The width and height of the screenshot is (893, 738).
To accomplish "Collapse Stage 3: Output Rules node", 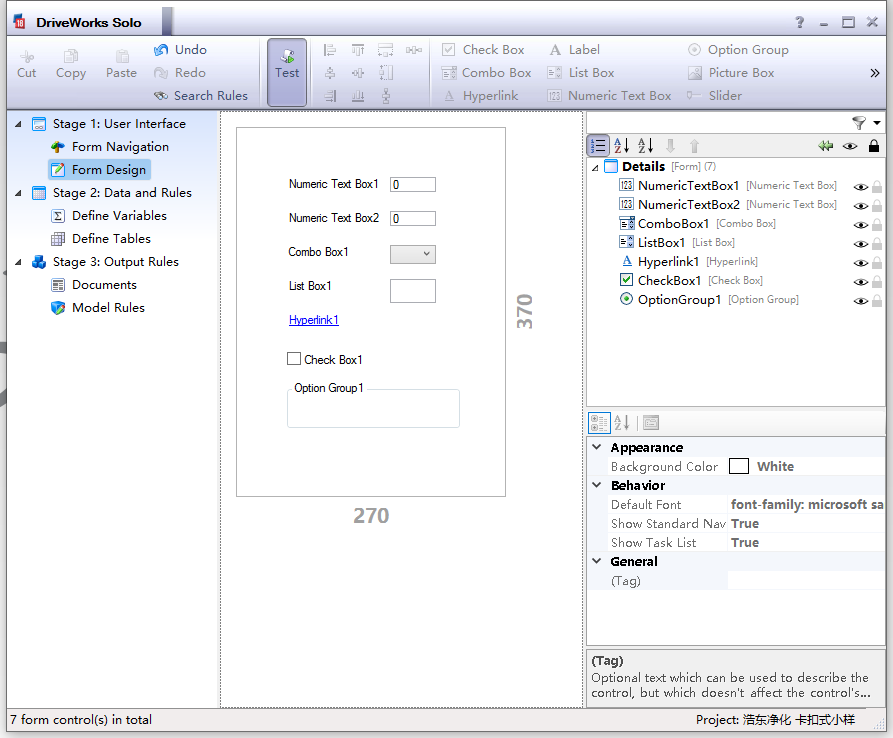I will tap(18, 262).
